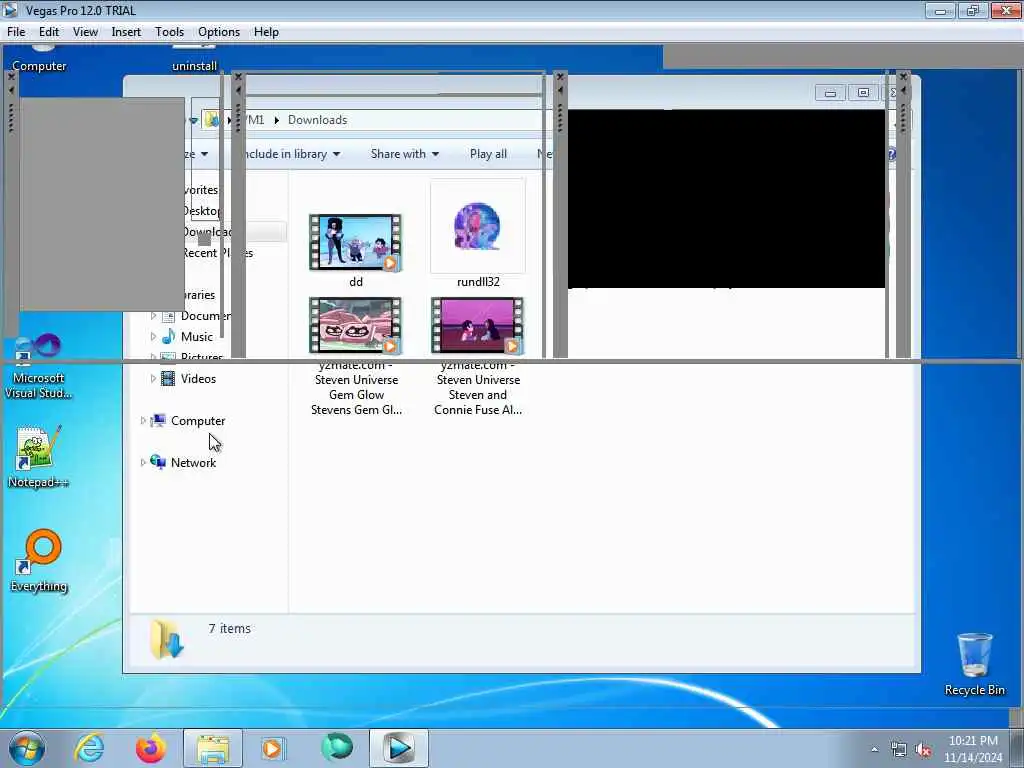Select the Computer desktop icon
Screen dimensions: 1024x768
click(39, 59)
